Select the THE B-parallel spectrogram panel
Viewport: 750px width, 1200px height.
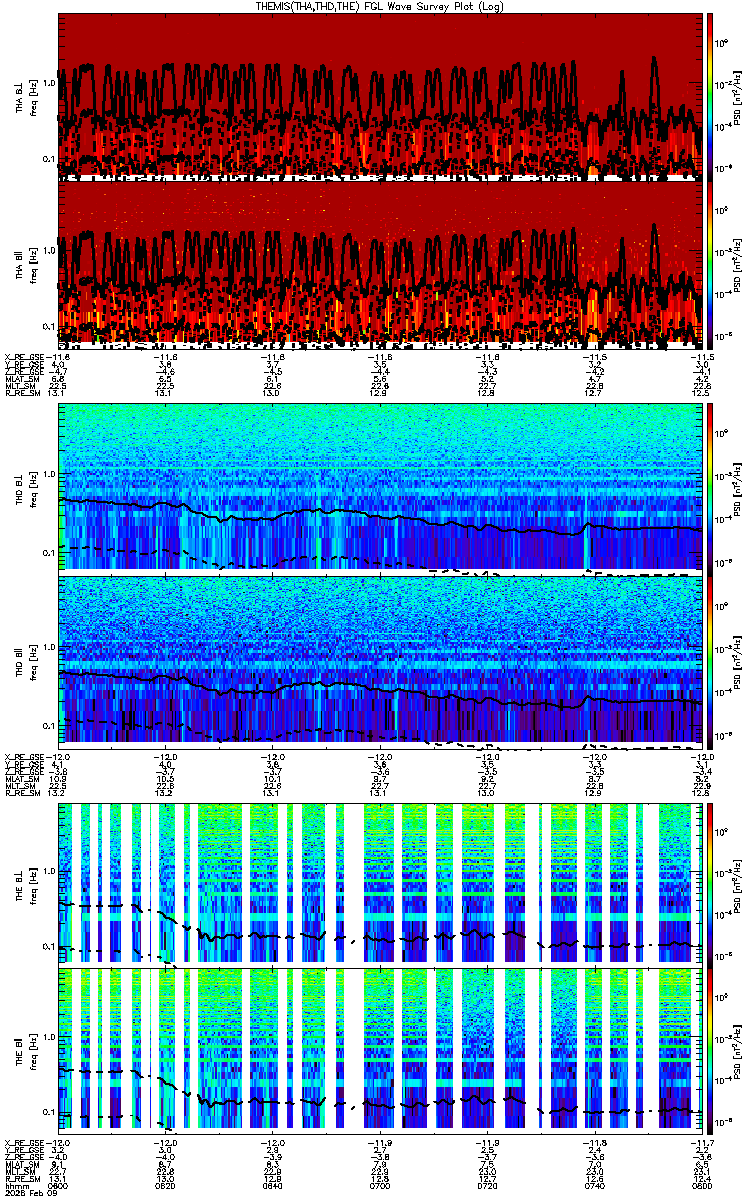click(x=379, y=1051)
